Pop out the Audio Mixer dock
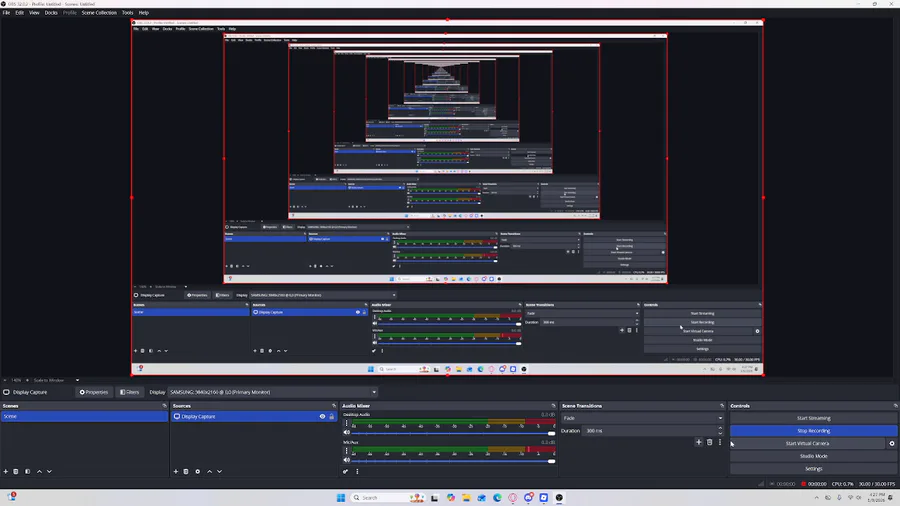 pos(553,406)
